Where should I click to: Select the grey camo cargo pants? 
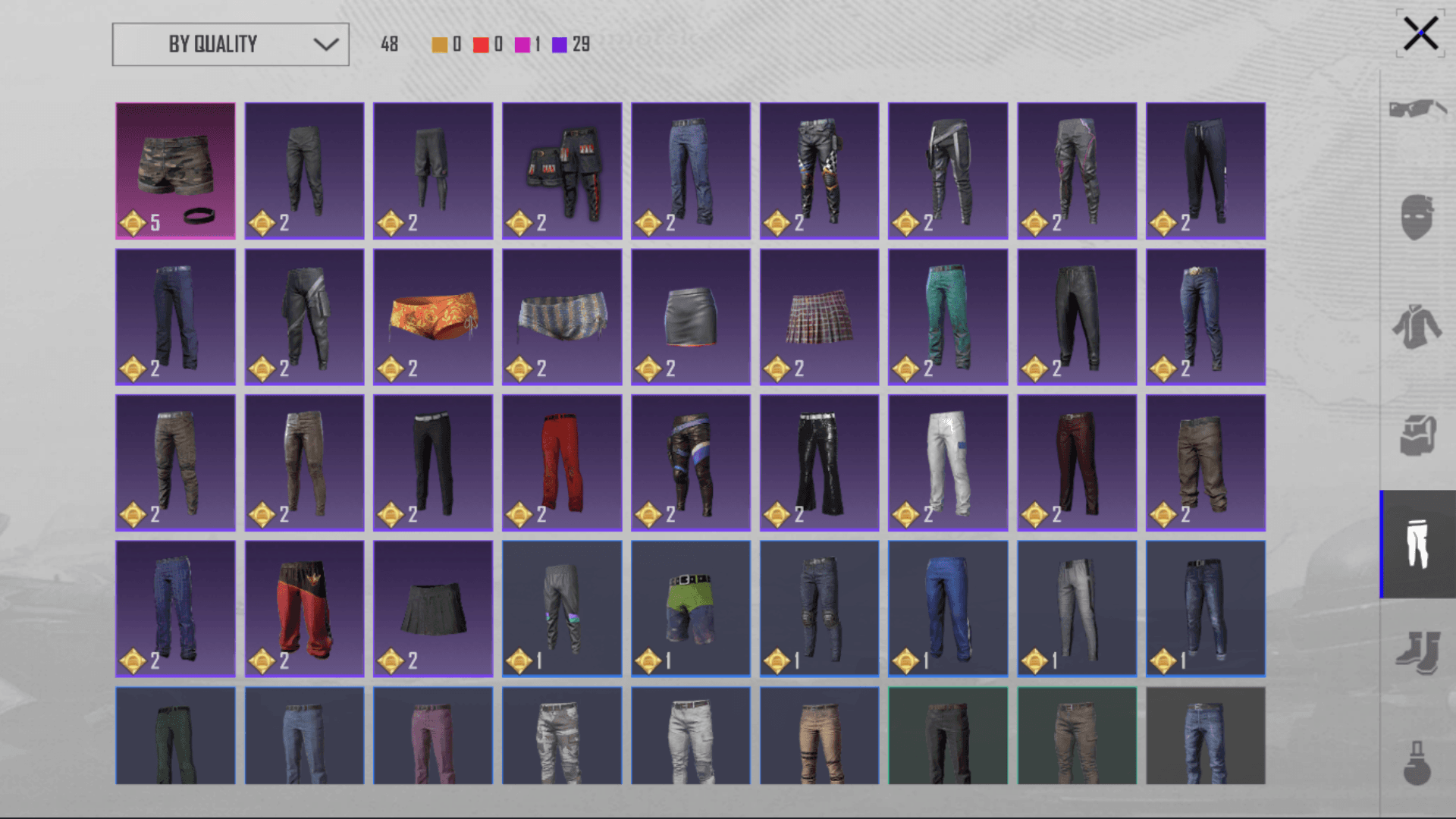[562, 736]
